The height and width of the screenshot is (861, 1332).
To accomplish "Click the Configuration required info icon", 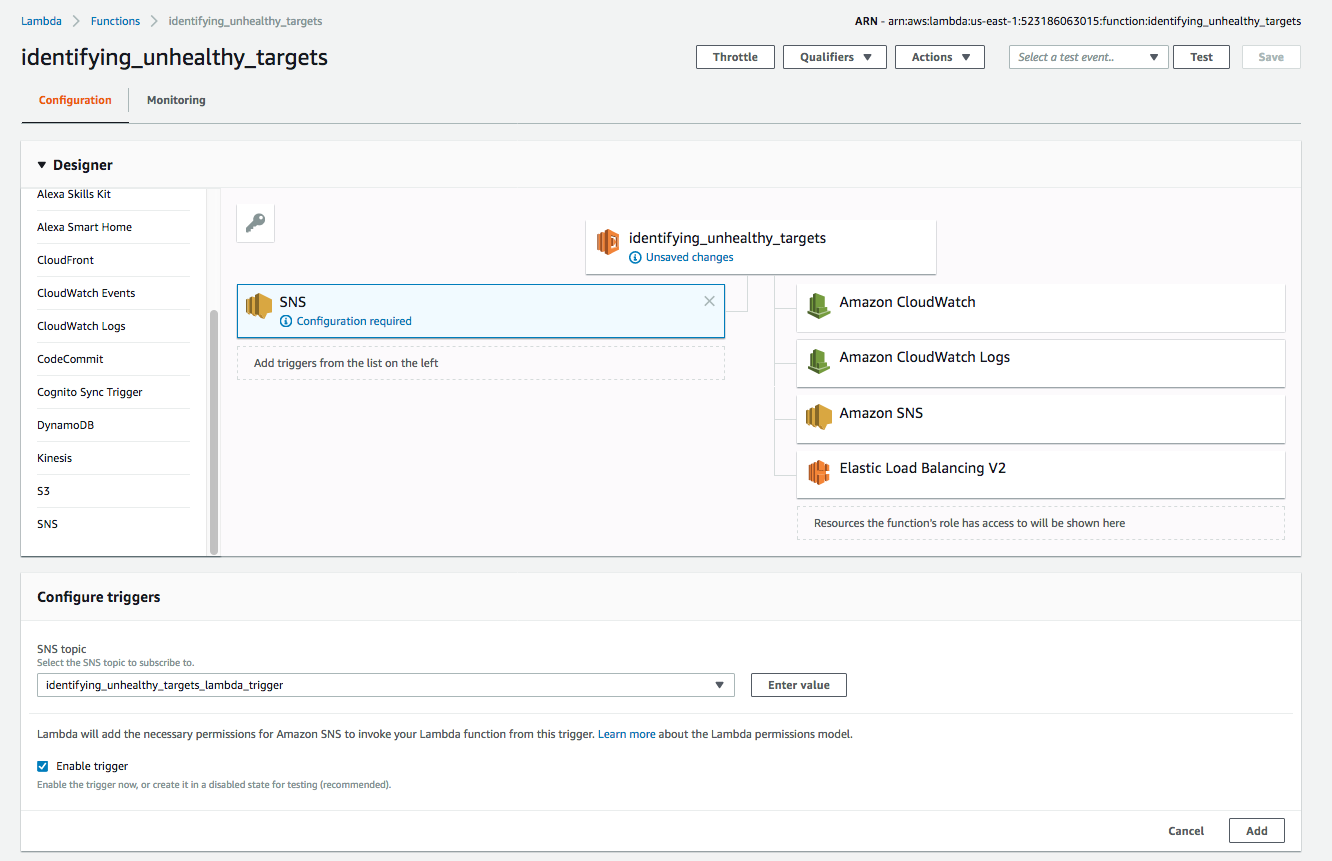I will [x=286, y=321].
